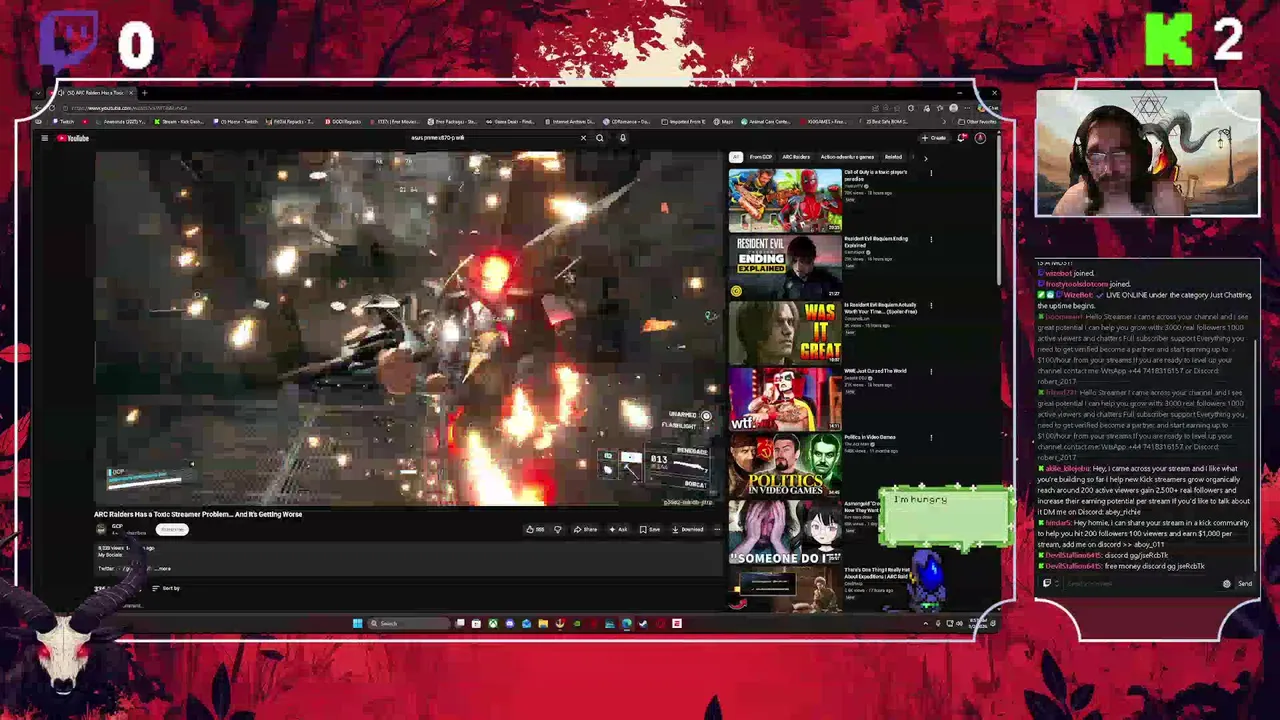
Task: Click the Ask button under video
Action: coord(620,530)
